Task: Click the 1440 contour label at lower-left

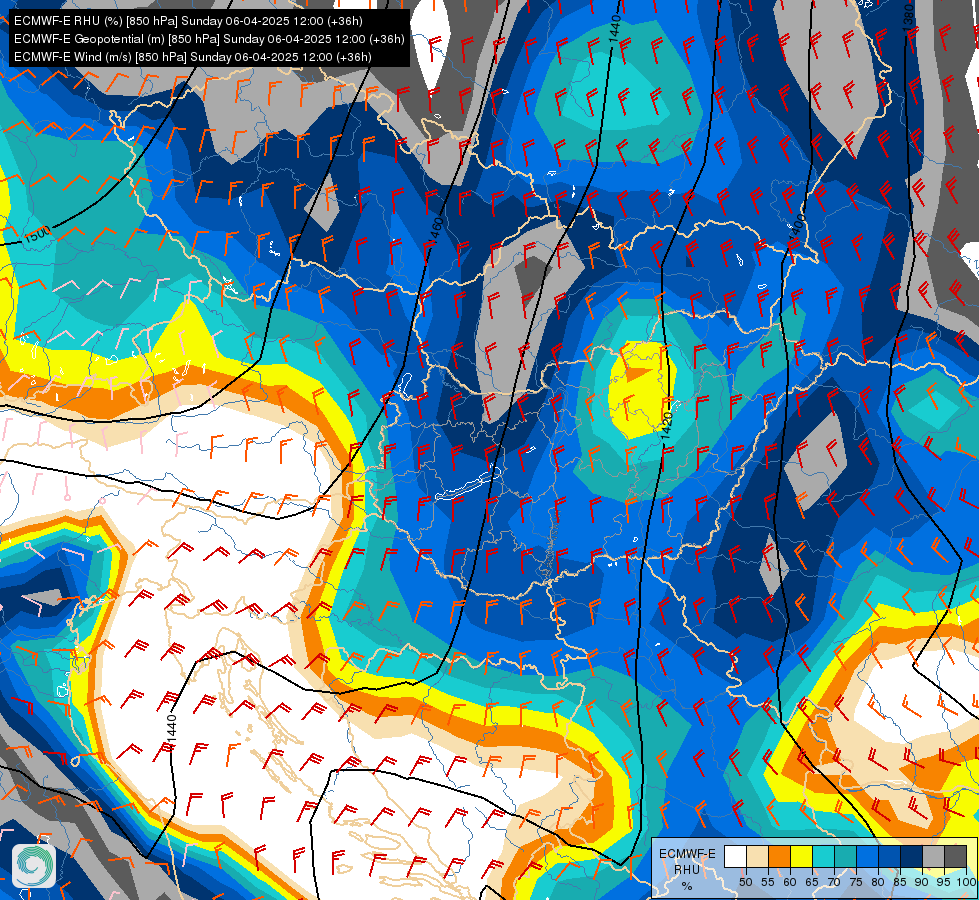Action: pos(172,730)
